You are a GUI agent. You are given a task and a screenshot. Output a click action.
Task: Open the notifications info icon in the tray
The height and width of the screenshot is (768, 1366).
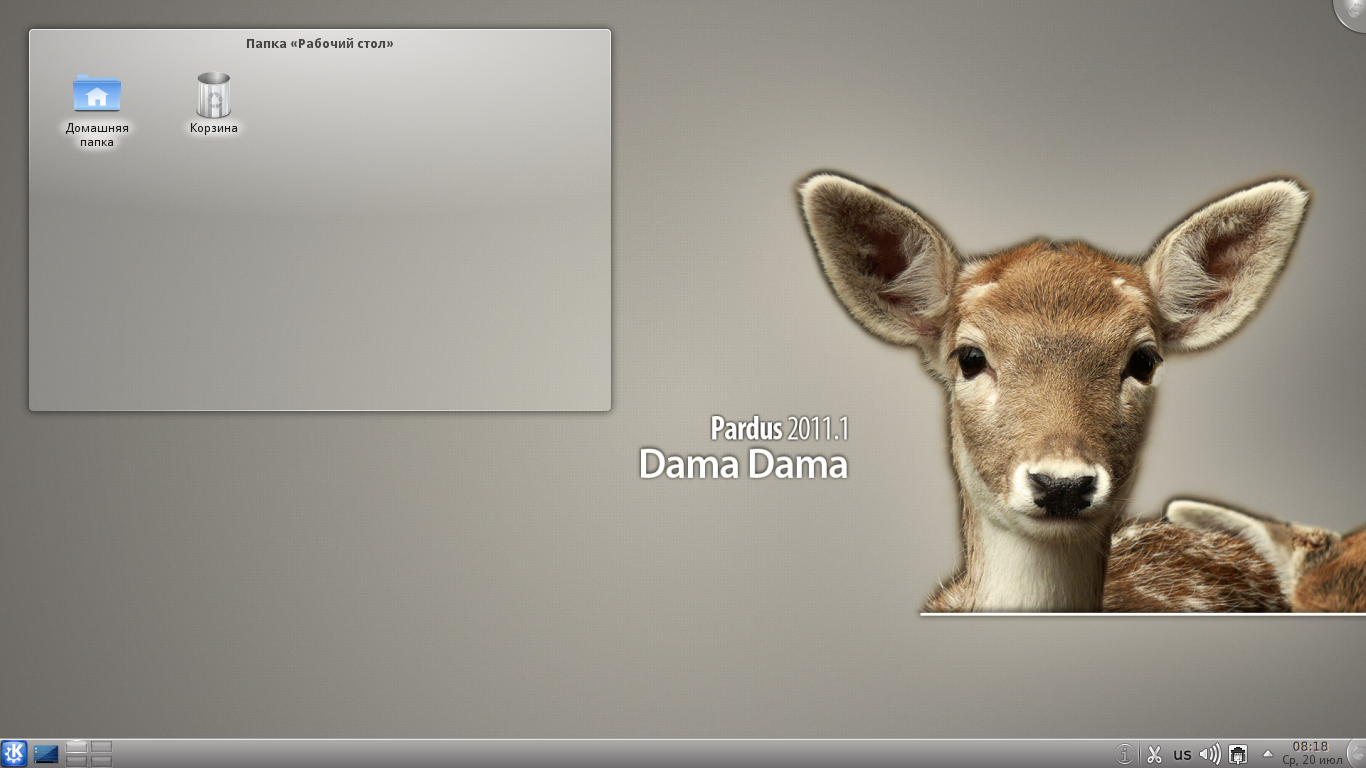(1125, 754)
